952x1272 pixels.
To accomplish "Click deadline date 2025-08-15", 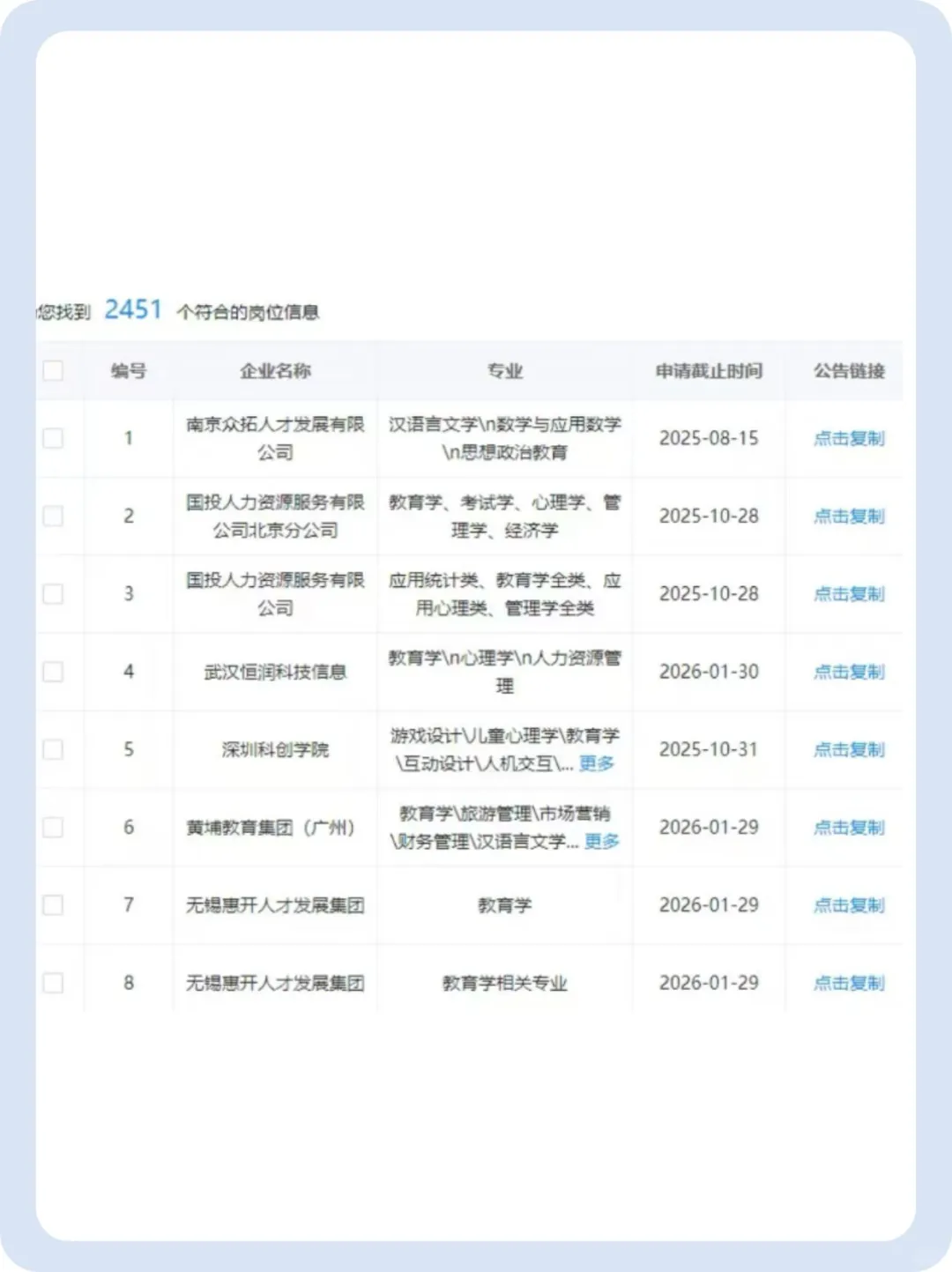I will tap(709, 438).
